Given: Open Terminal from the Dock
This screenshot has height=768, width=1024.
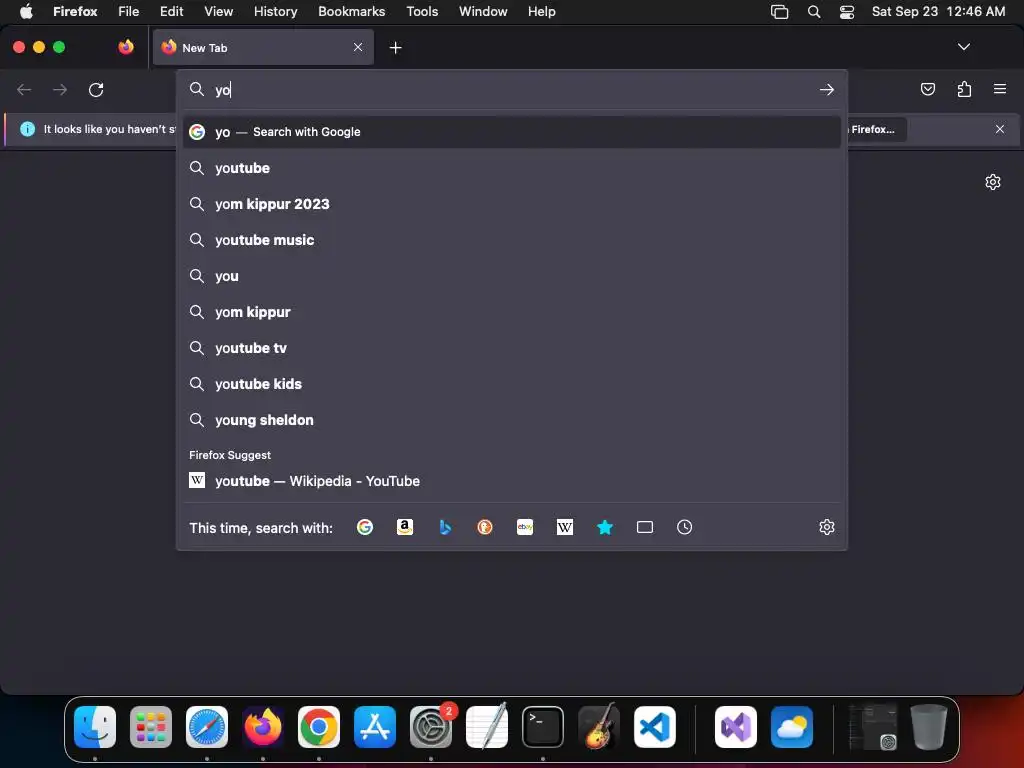Looking at the screenshot, I should 543,727.
